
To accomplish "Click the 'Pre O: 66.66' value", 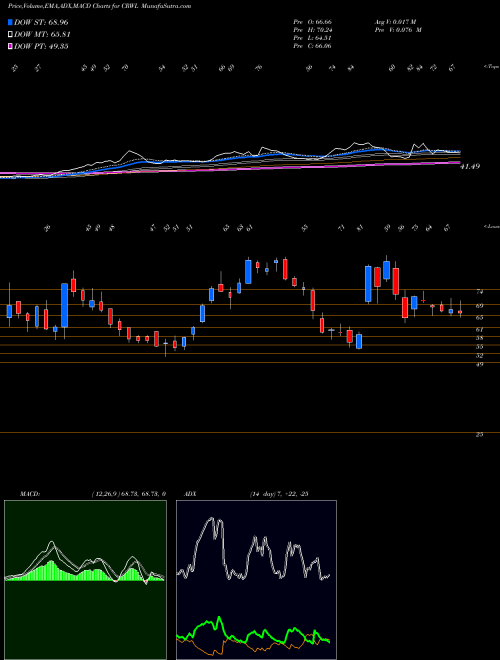I will [312, 22].
